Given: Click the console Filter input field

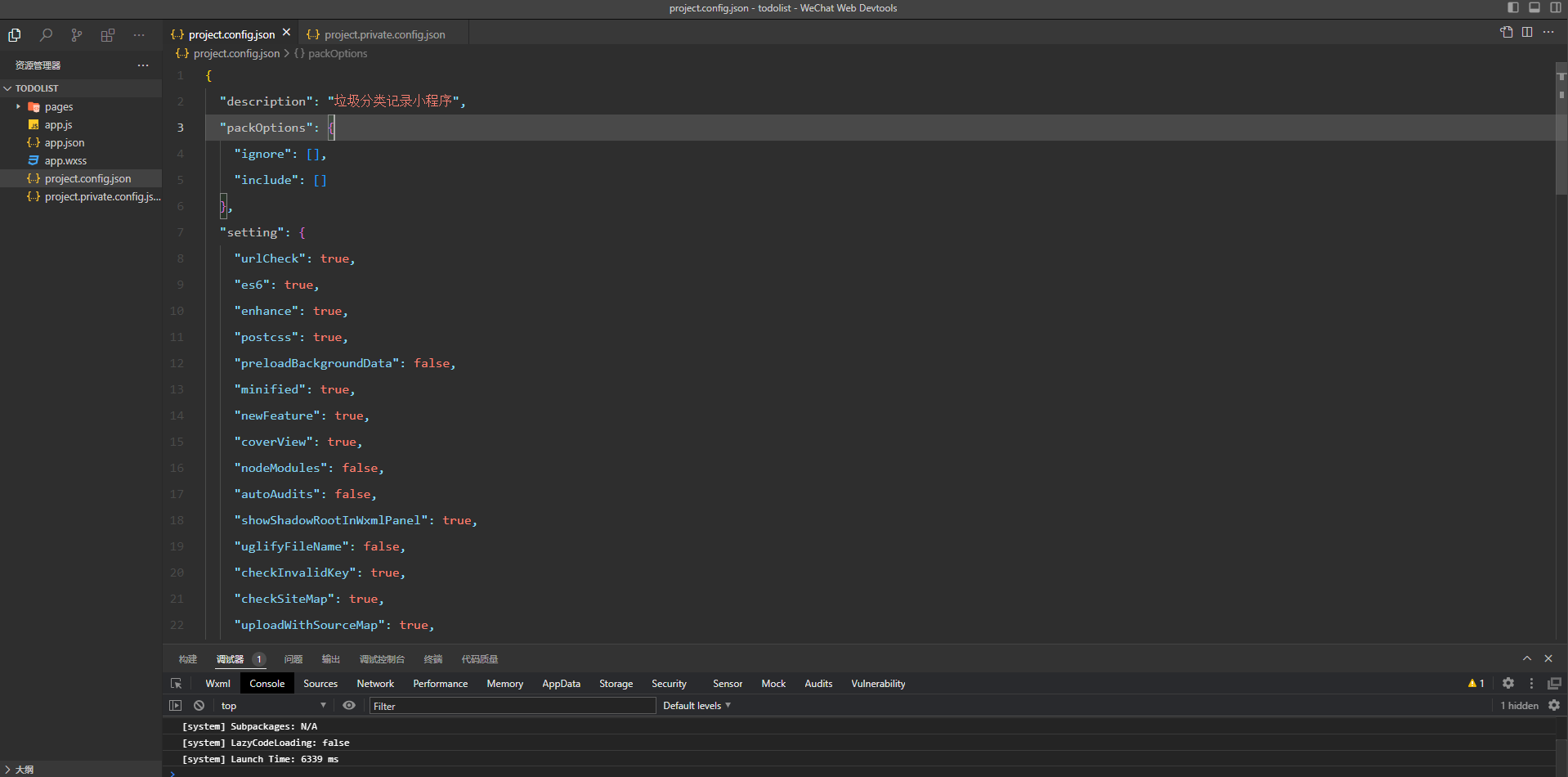Looking at the screenshot, I should coord(513,706).
